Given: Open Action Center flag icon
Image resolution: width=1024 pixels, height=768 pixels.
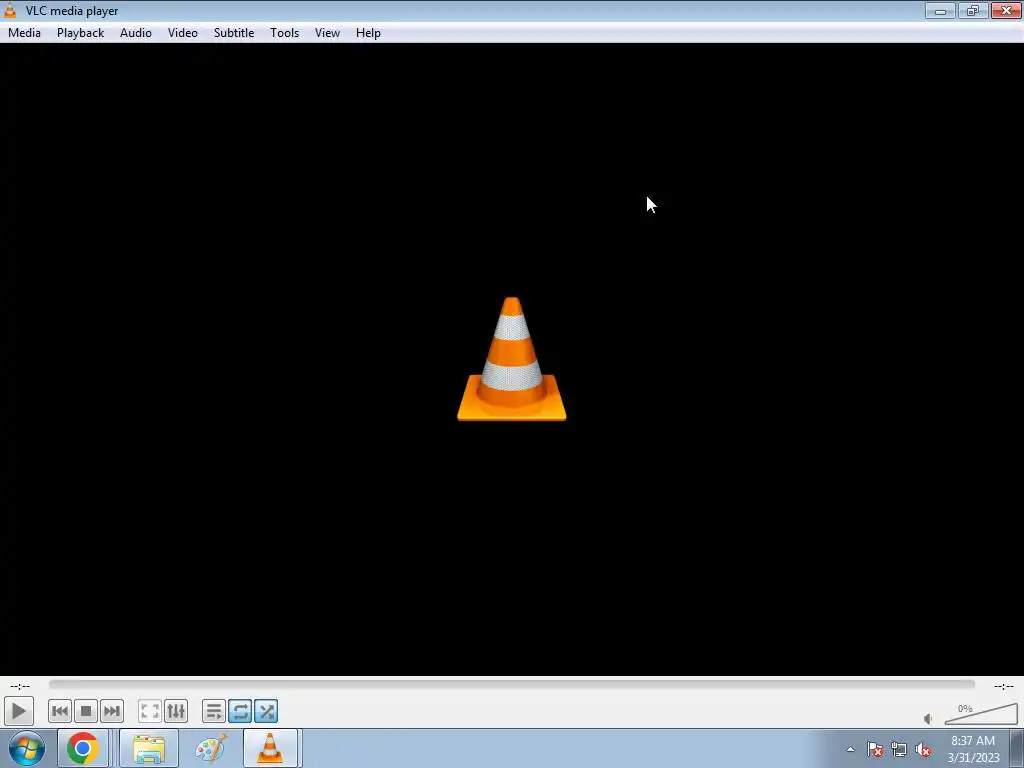Looking at the screenshot, I should 875,749.
